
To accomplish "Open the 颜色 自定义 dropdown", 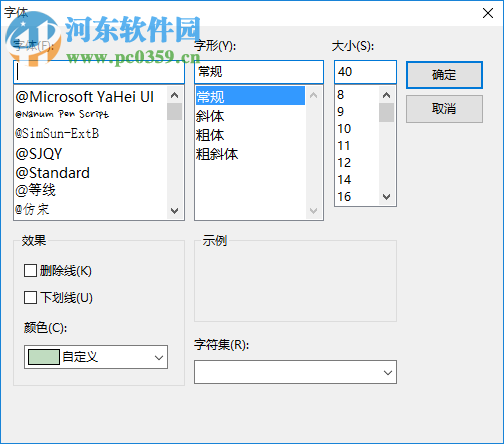I will pyautogui.click(x=96, y=357).
